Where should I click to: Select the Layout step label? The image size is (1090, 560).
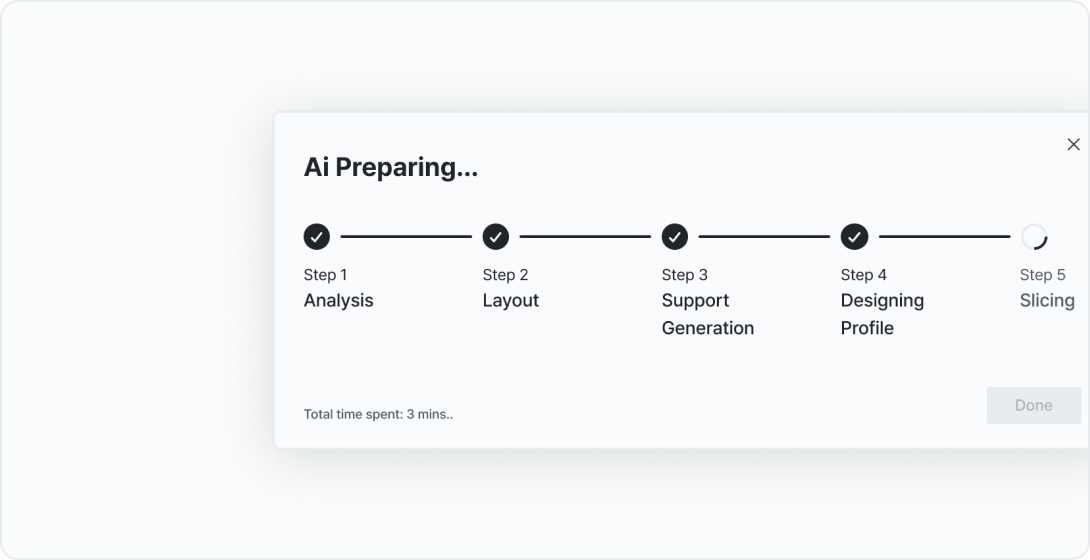tap(510, 301)
